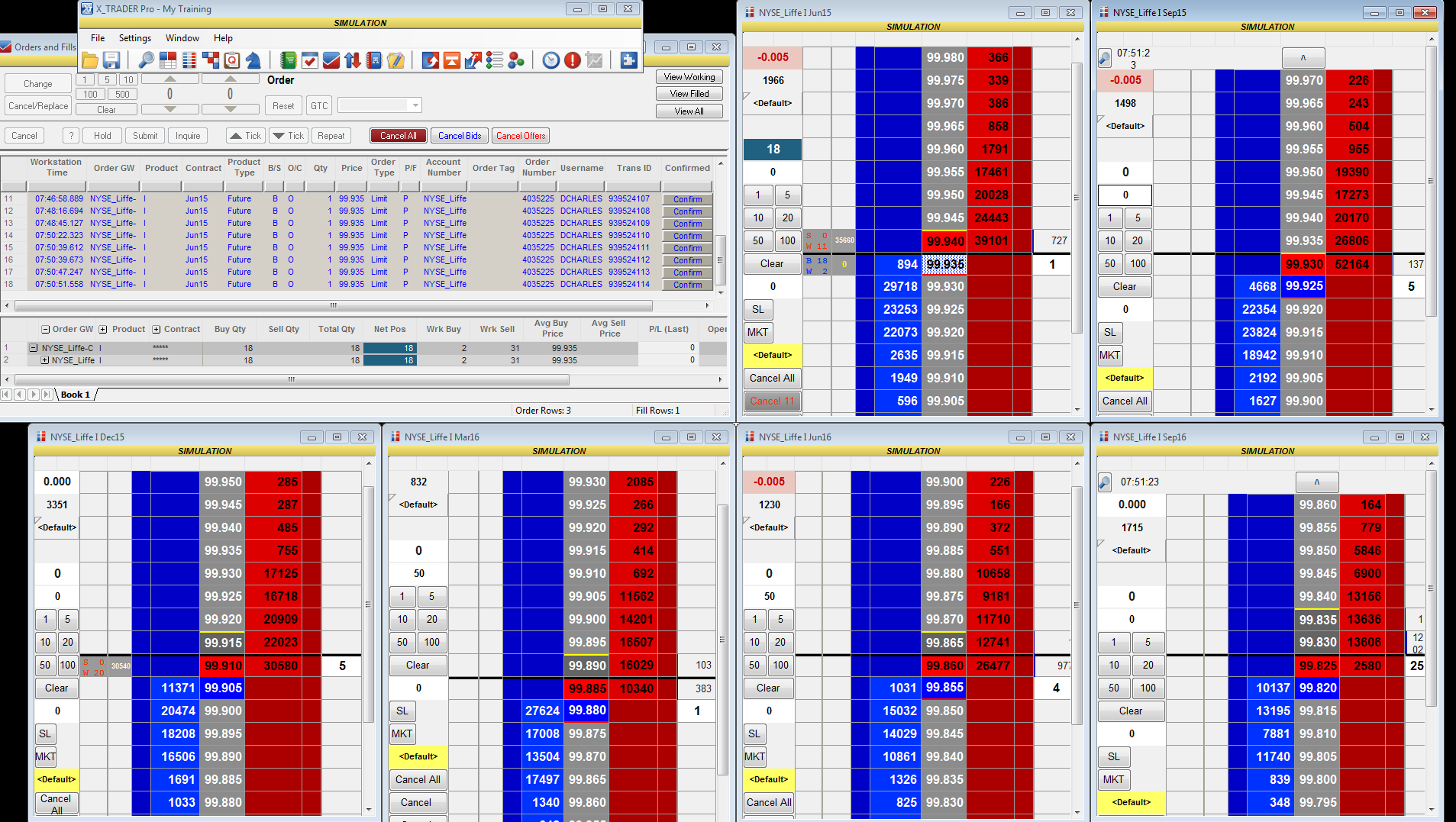This screenshot has height=822, width=1456.
Task: Toggle SL in the Mar16 window
Action: point(402,711)
